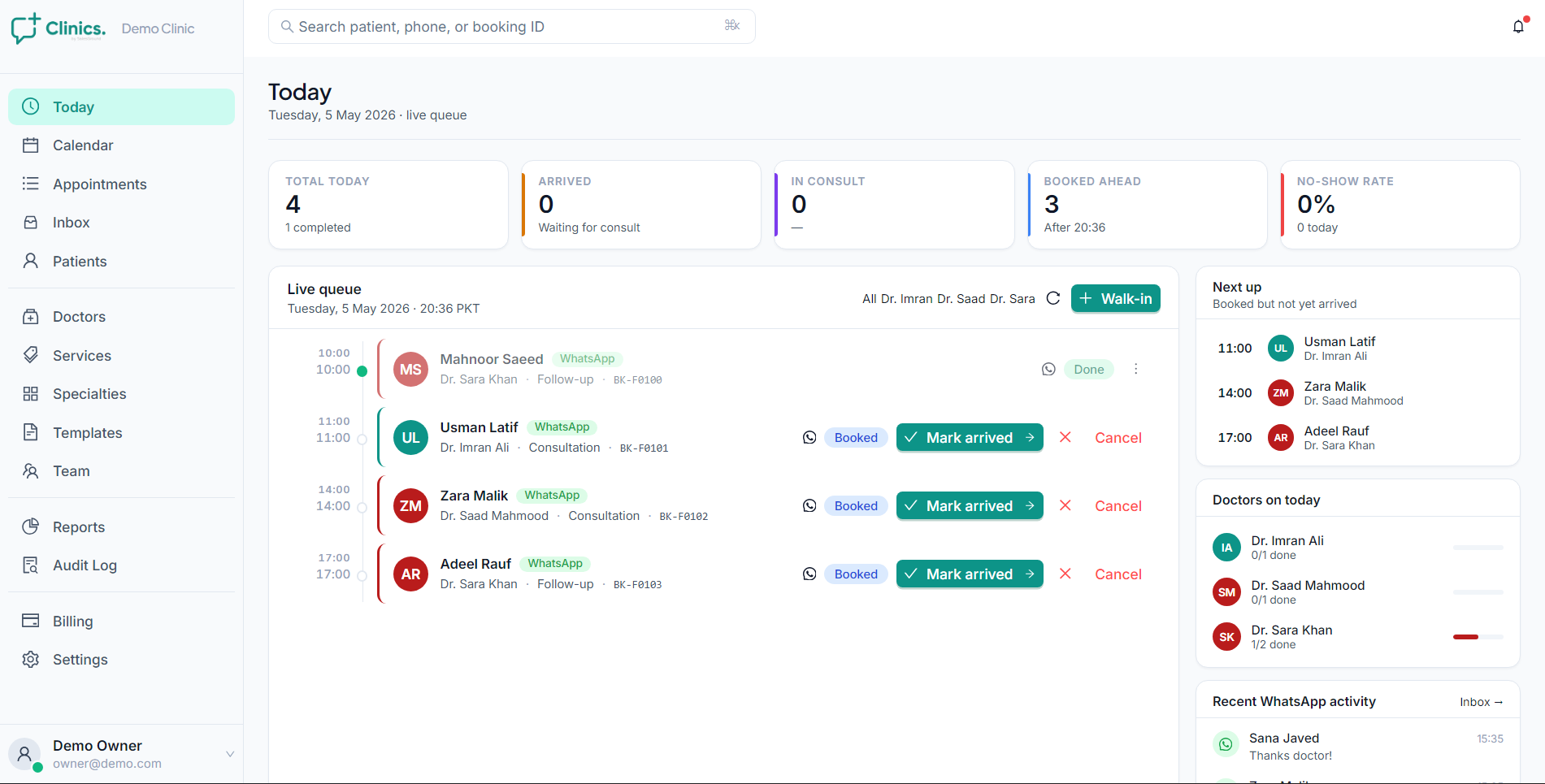This screenshot has height=784, width=1545.
Task: Click ZM avatar in live queue
Action: 410,506
